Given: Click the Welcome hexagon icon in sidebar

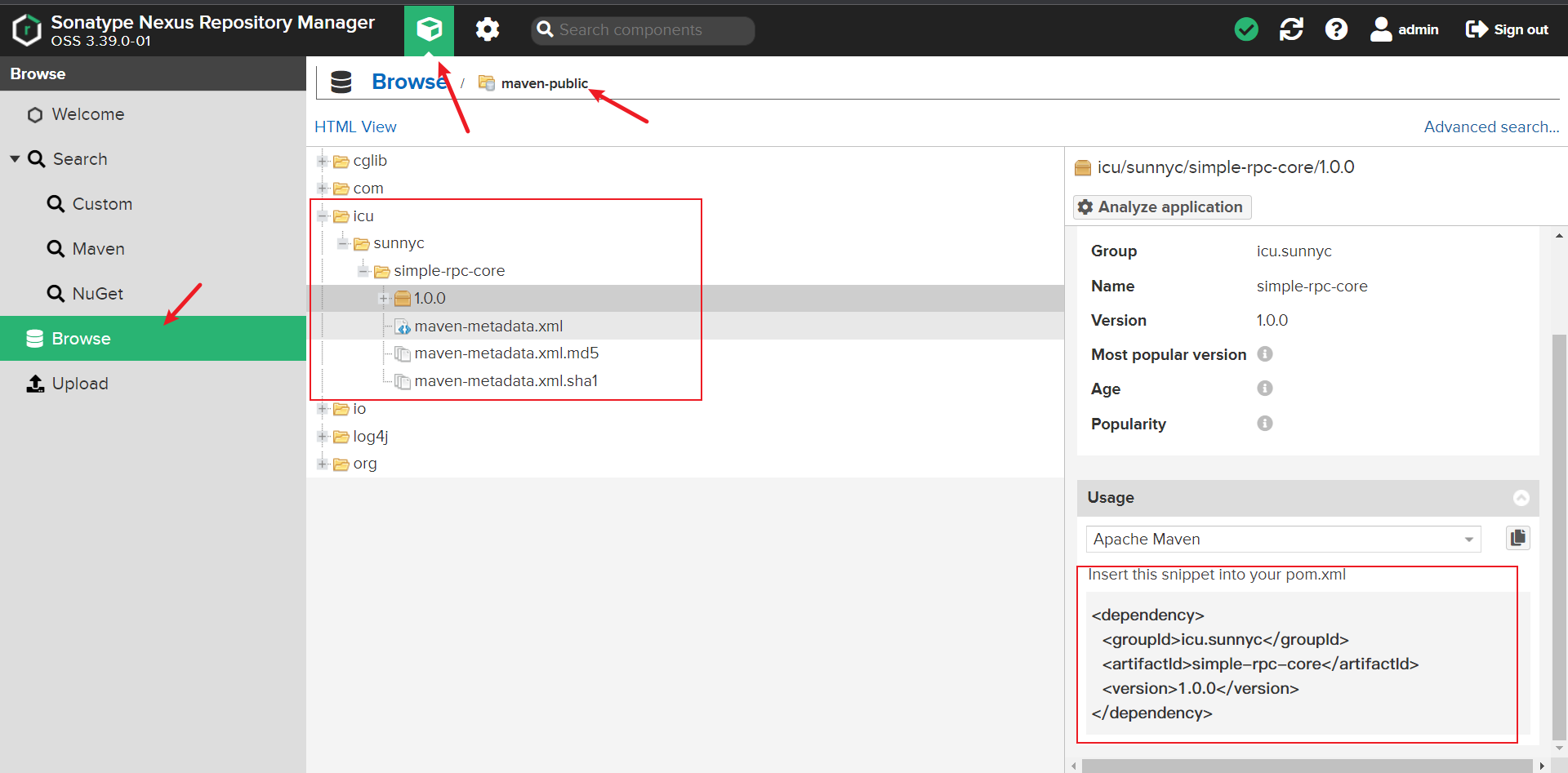Looking at the screenshot, I should tap(35, 115).
